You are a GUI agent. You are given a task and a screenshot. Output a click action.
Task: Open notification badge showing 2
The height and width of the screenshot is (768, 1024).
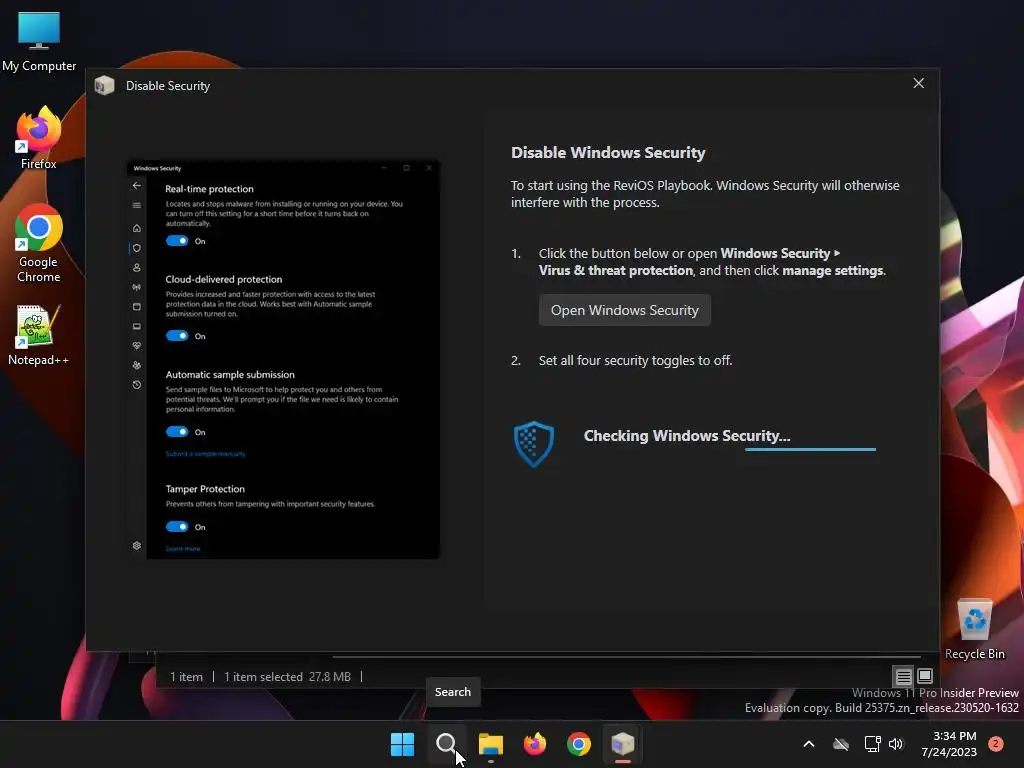coord(996,744)
